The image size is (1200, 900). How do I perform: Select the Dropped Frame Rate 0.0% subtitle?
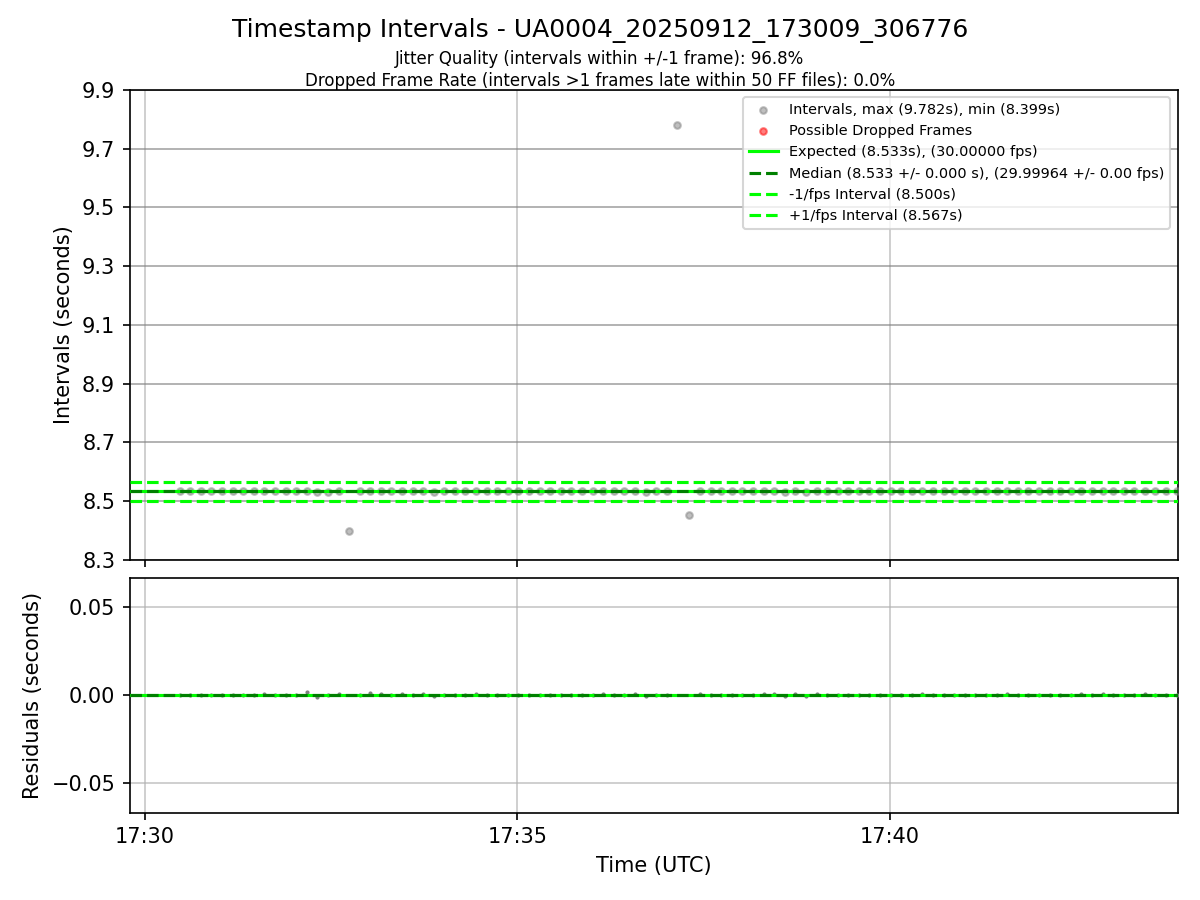pyautogui.click(x=600, y=80)
